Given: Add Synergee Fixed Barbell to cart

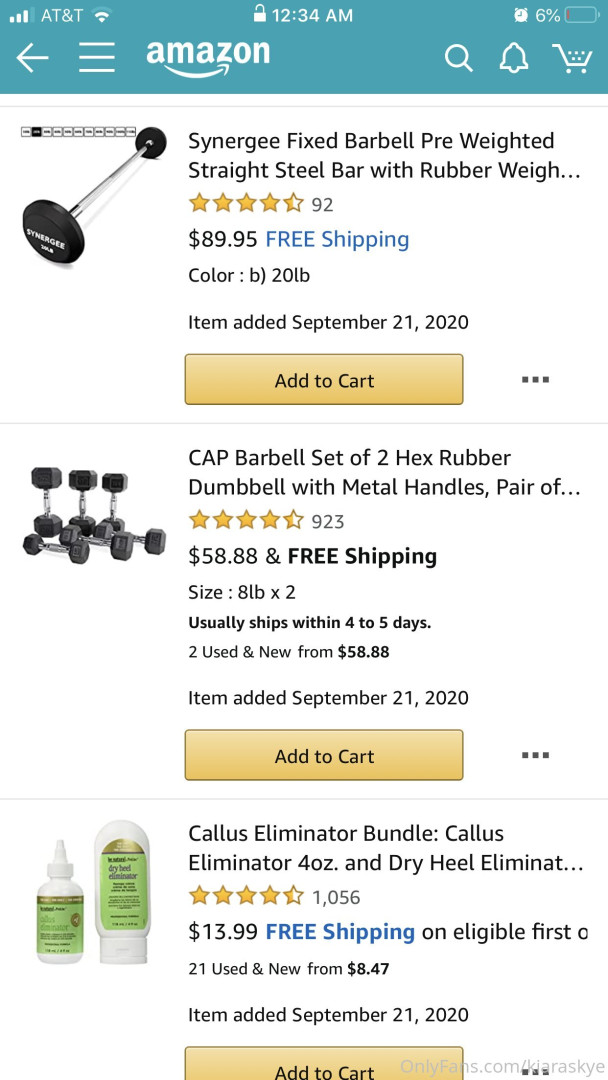Looking at the screenshot, I should (x=324, y=380).
